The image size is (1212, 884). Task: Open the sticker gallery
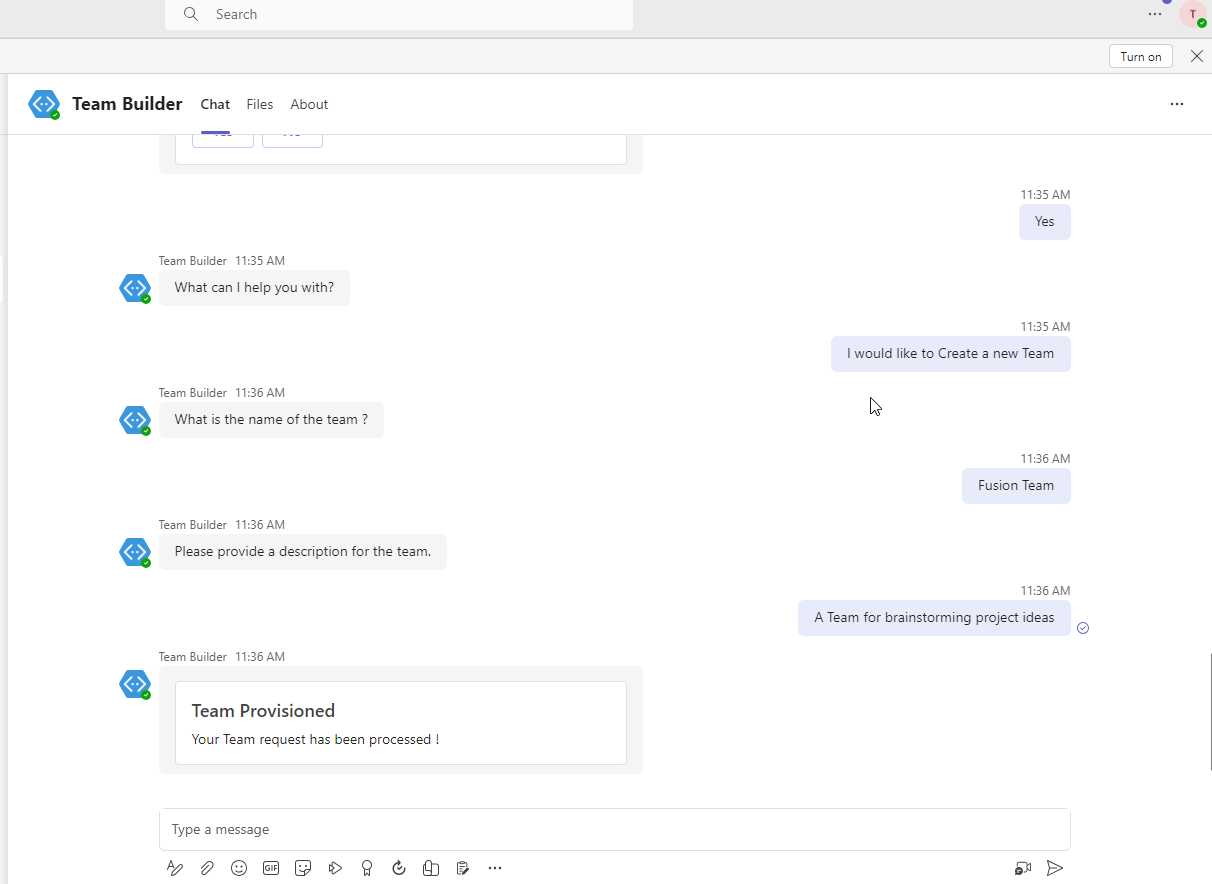[303, 868]
